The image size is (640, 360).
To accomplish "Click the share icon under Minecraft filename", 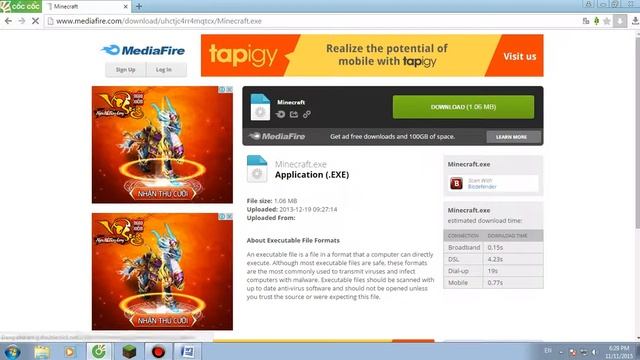I will 294,114.
